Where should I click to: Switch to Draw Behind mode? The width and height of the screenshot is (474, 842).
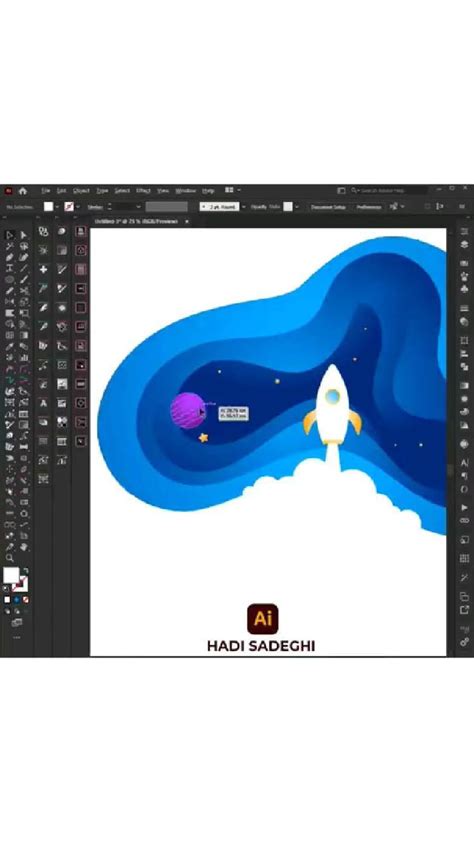pos(16,611)
